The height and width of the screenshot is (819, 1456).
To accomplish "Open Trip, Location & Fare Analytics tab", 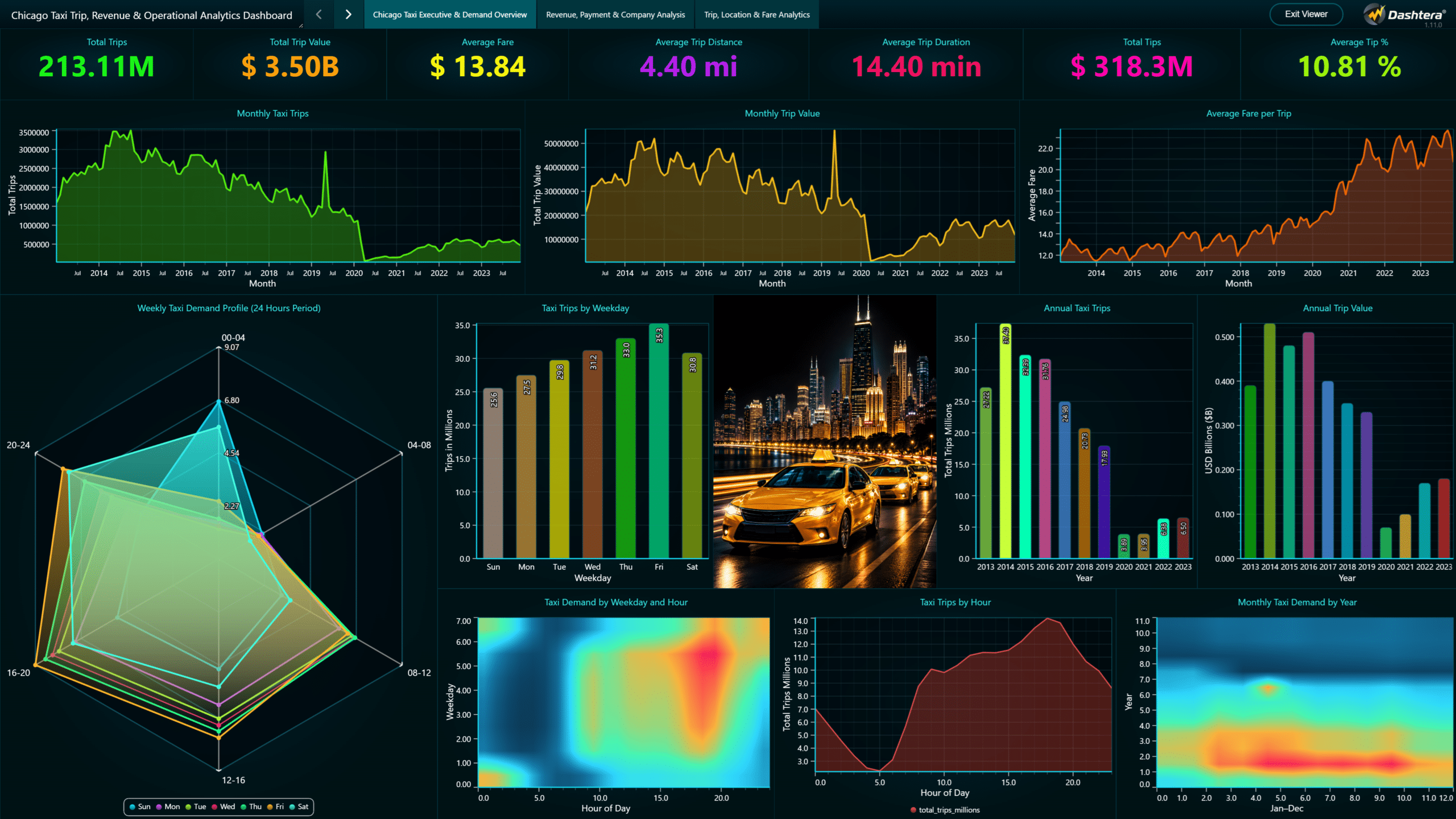I will [x=757, y=15].
